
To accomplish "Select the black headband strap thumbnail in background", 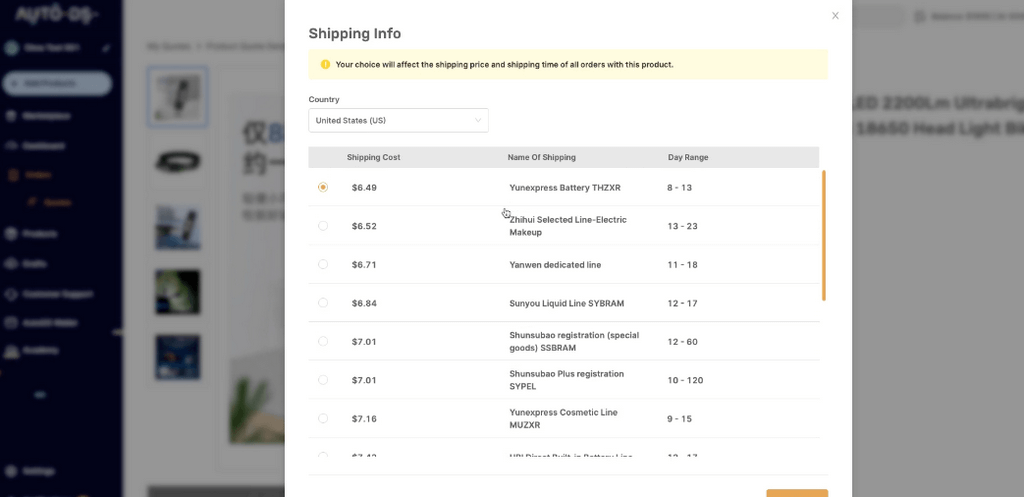I will pyautogui.click(x=178, y=162).
